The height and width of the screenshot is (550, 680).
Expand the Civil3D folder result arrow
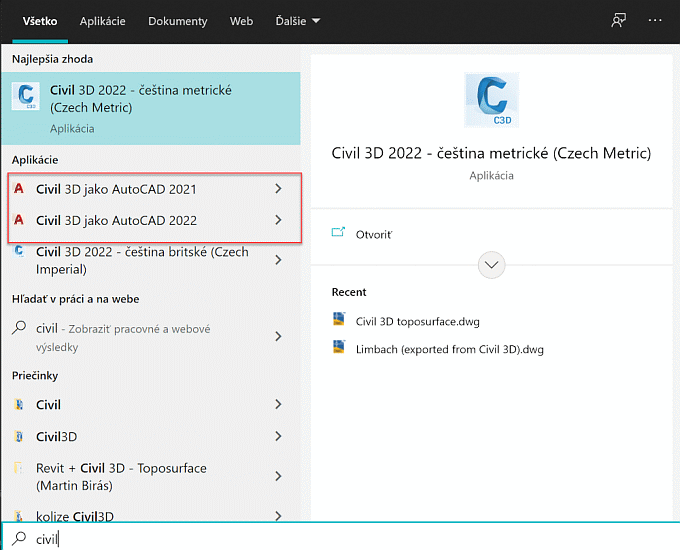278,436
